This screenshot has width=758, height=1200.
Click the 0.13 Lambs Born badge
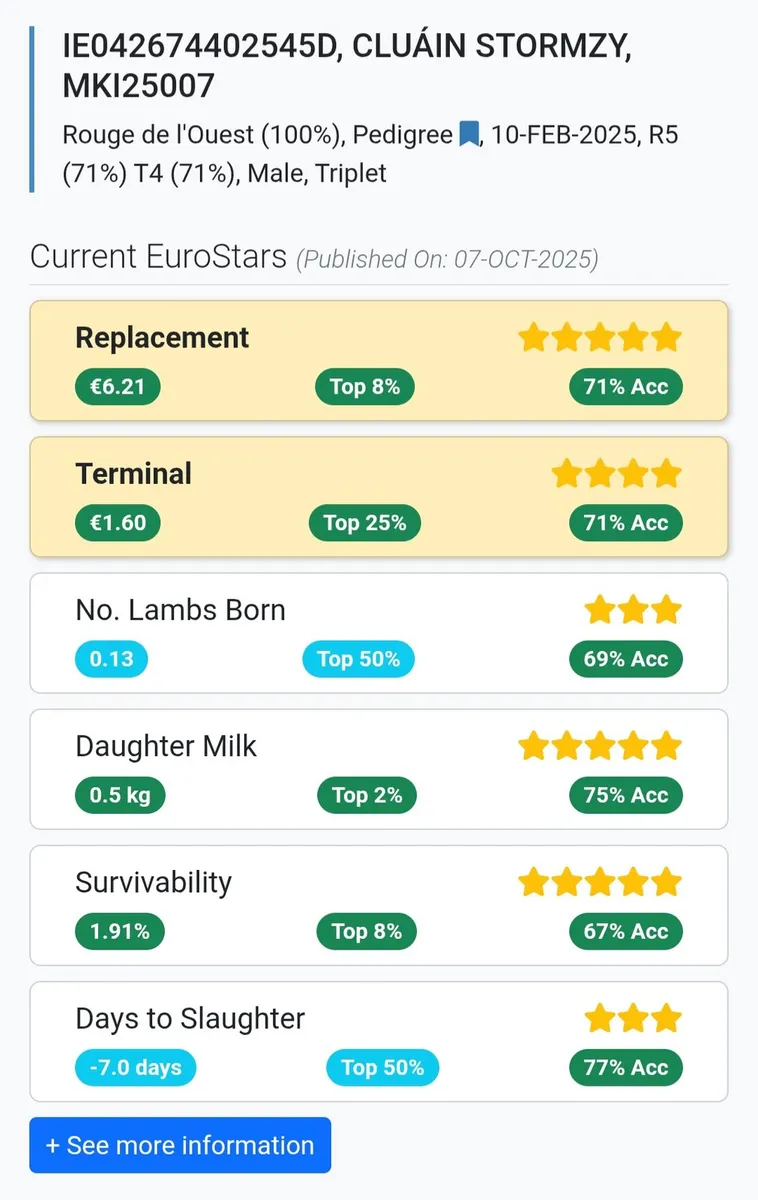point(111,659)
